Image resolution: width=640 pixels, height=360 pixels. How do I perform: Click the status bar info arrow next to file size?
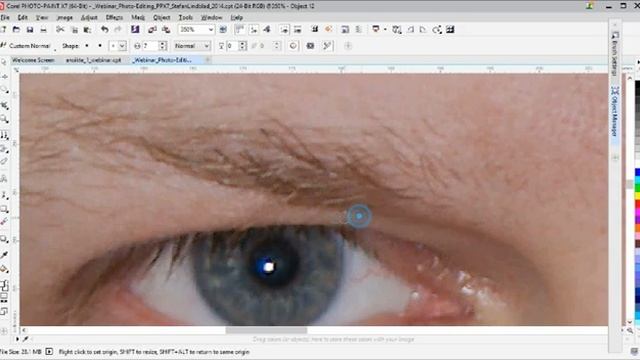pyautogui.click(x=49, y=351)
